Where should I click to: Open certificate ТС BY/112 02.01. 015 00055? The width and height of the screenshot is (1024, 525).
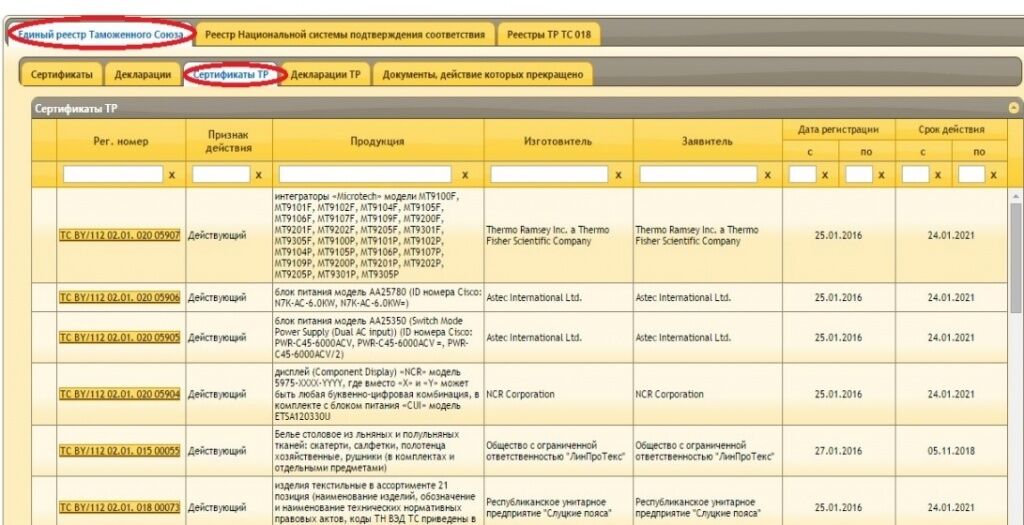(120, 451)
